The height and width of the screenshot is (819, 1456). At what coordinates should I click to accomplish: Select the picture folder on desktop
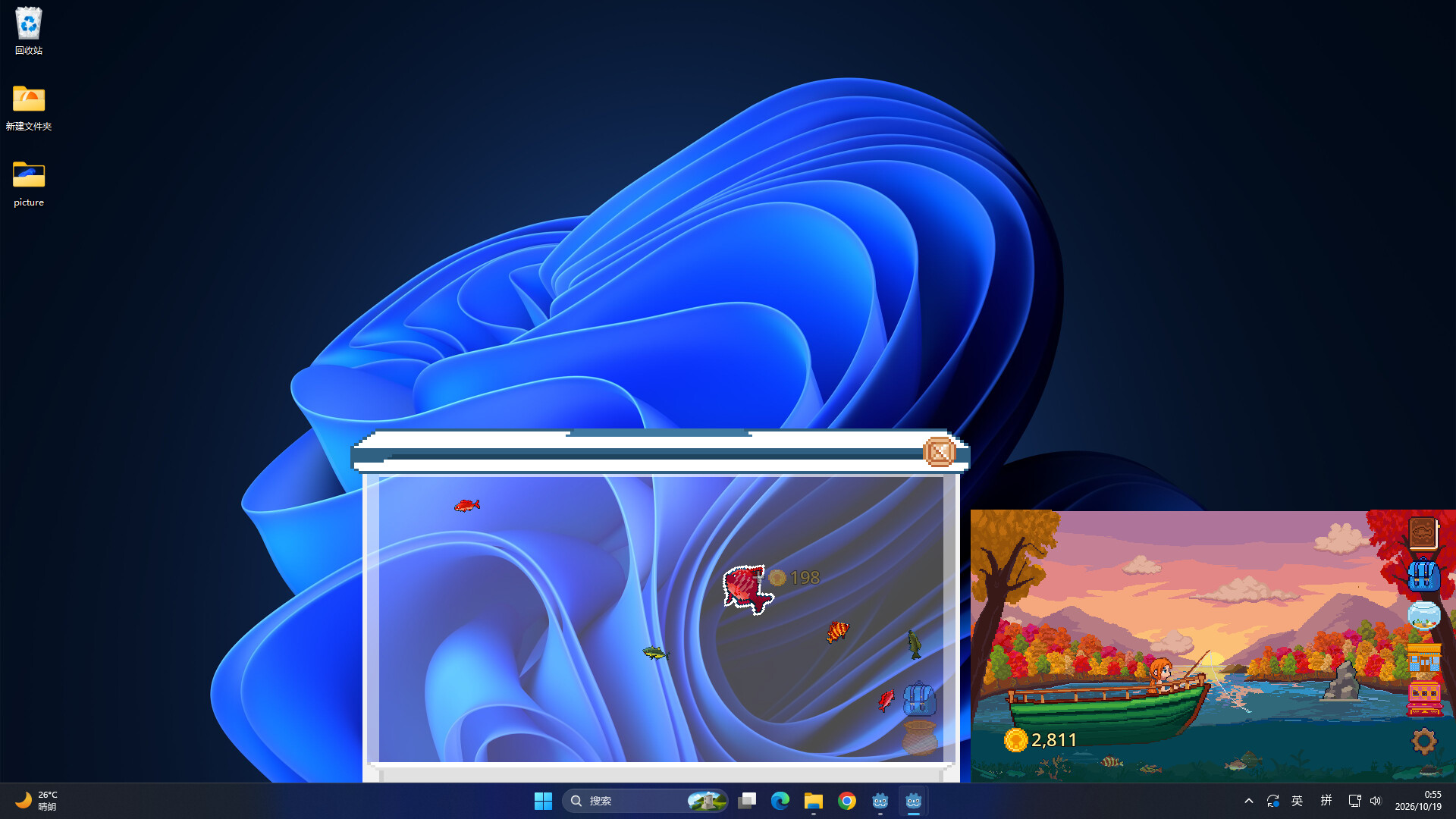click(28, 183)
